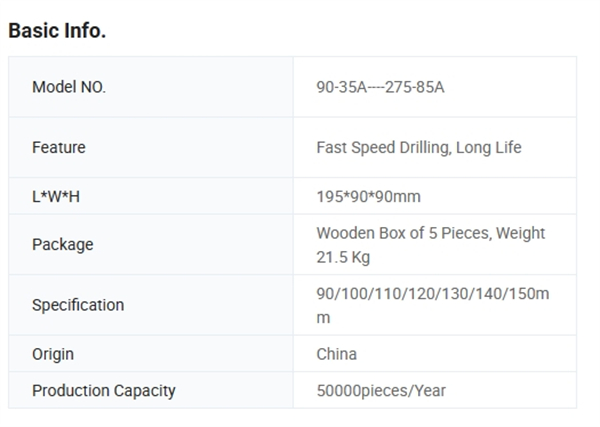
Task: Click the word Weight in Package value
Action: (x=520, y=233)
